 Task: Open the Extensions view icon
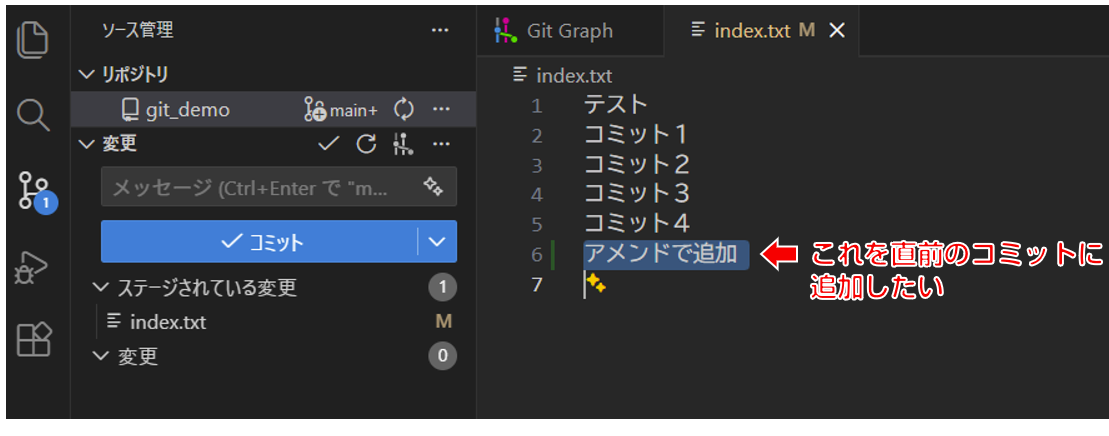point(33,341)
